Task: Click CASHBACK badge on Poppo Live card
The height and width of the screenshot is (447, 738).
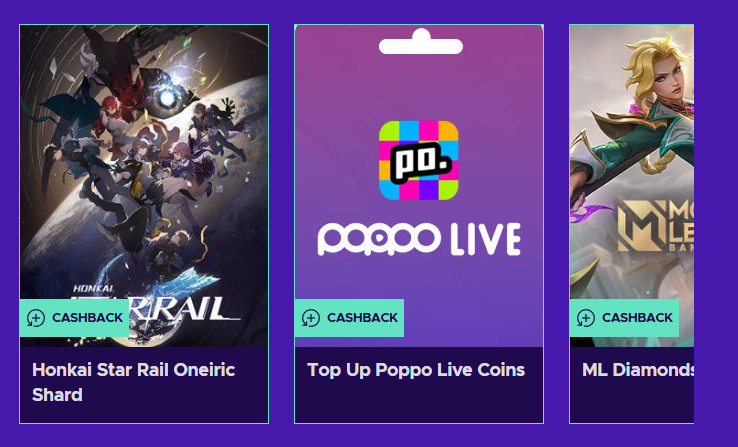Action: 349,318
